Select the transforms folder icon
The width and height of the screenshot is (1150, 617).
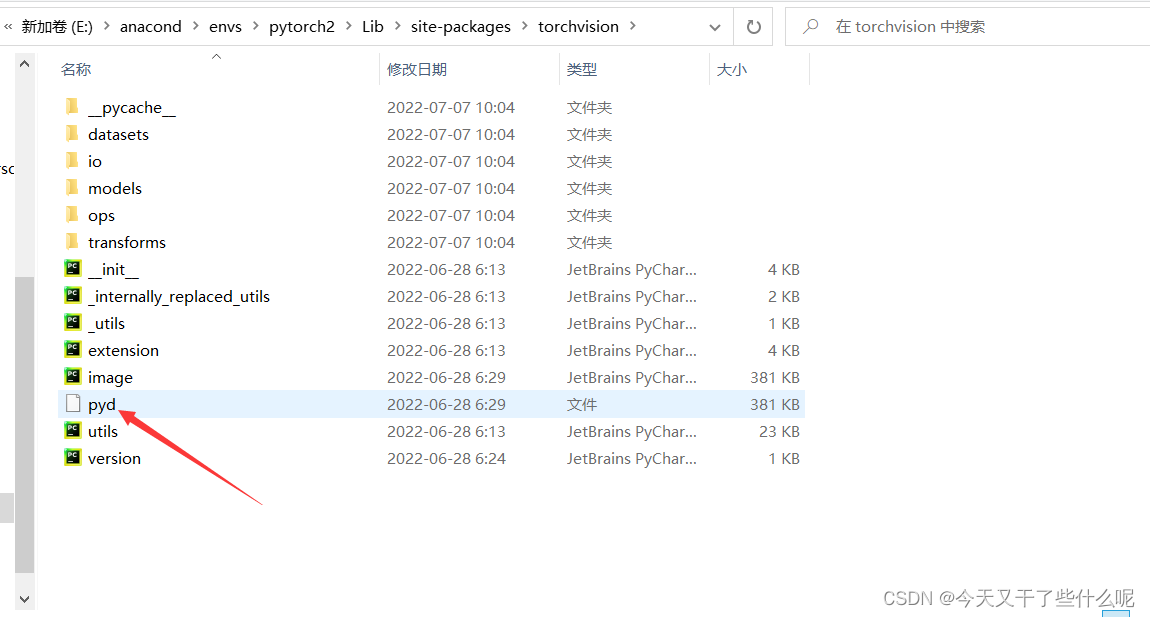click(72, 242)
